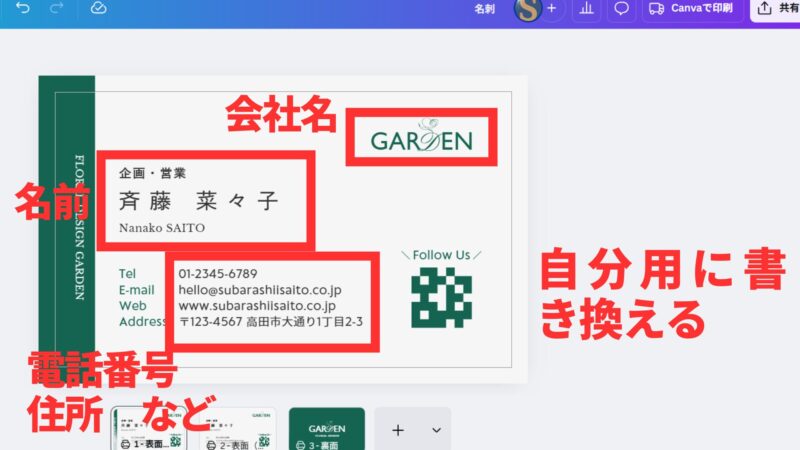This screenshot has height=450, width=800.
Task: Open page thumbnail 1-表面
Action: pos(148,429)
